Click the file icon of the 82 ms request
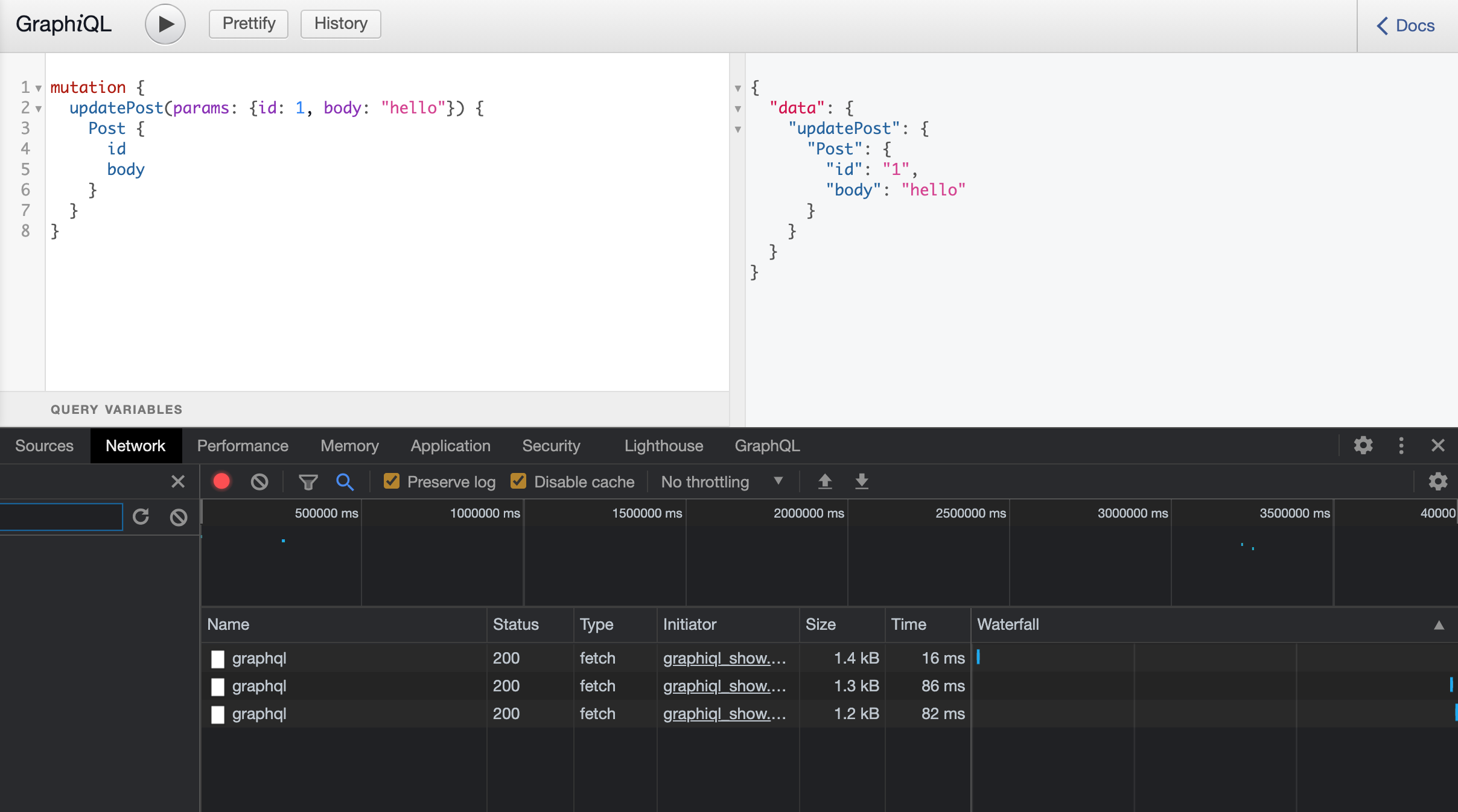This screenshot has height=812, width=1458. tap(218, 714)
